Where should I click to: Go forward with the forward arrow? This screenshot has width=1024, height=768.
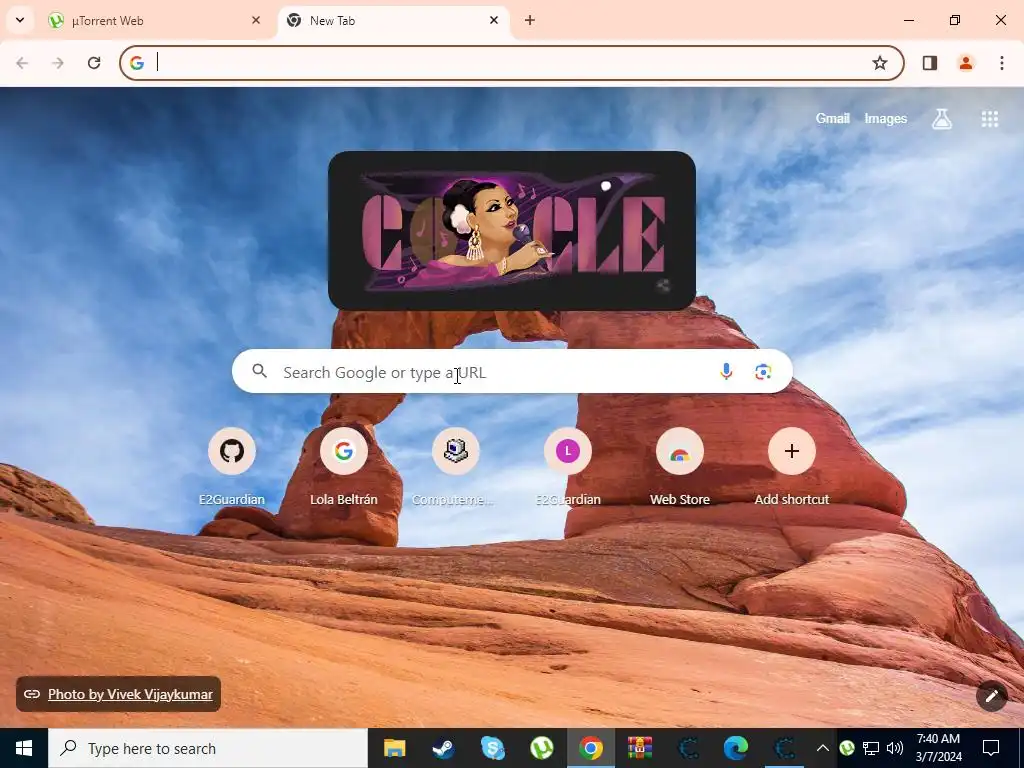(58, 63)
